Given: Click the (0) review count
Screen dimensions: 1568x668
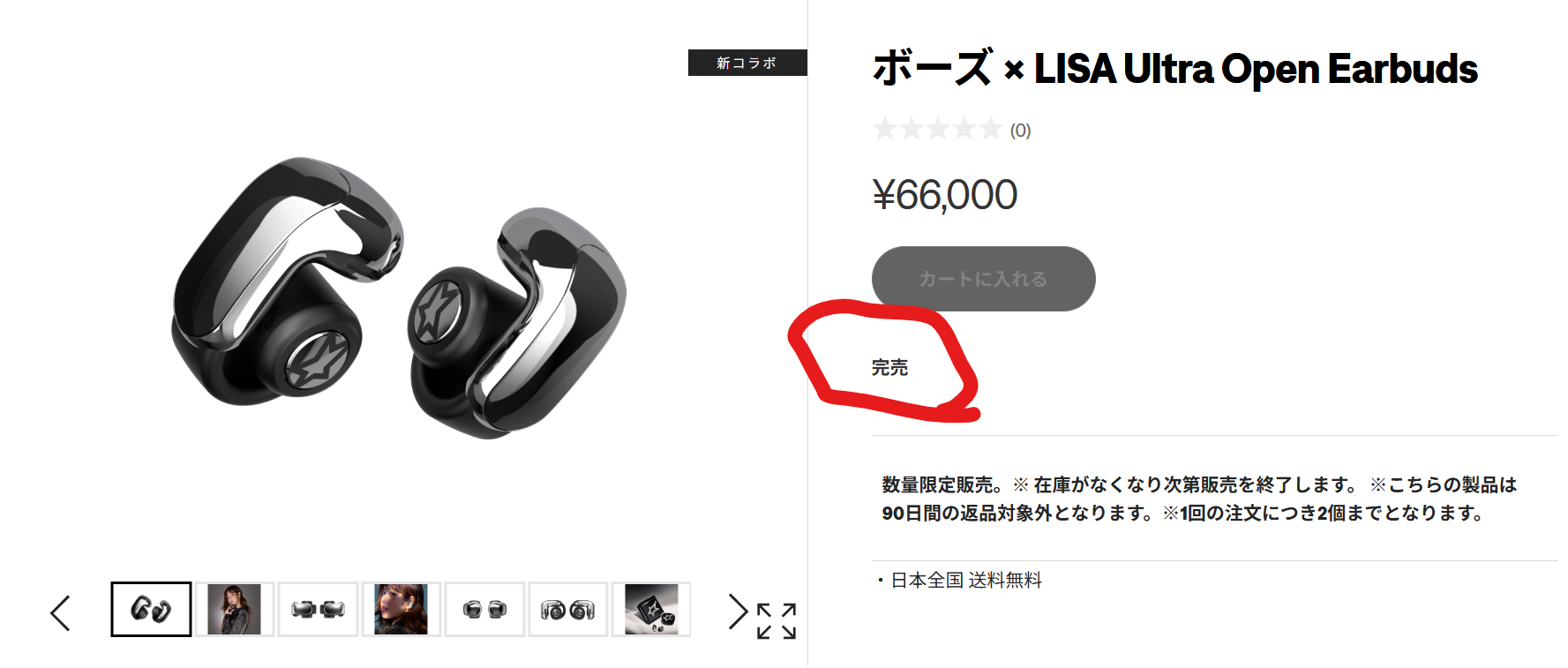Looking at the screenshot, I should pyautogui.click(x=1020, y=131).
